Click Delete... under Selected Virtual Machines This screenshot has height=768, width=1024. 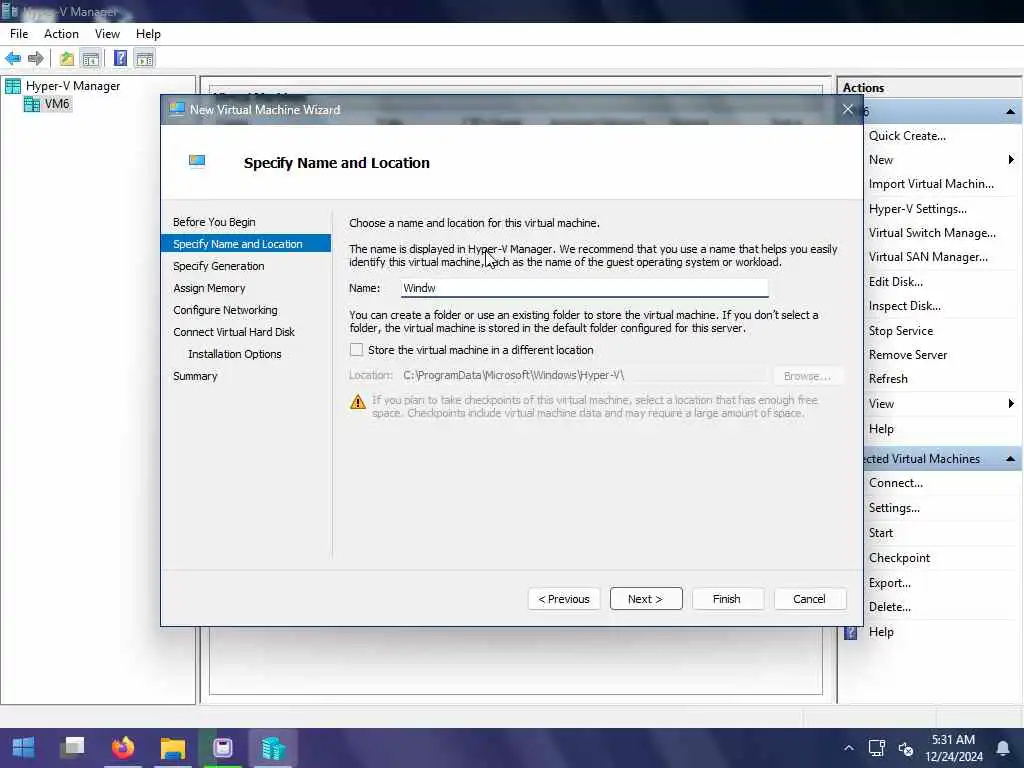(x=889, y=607)
